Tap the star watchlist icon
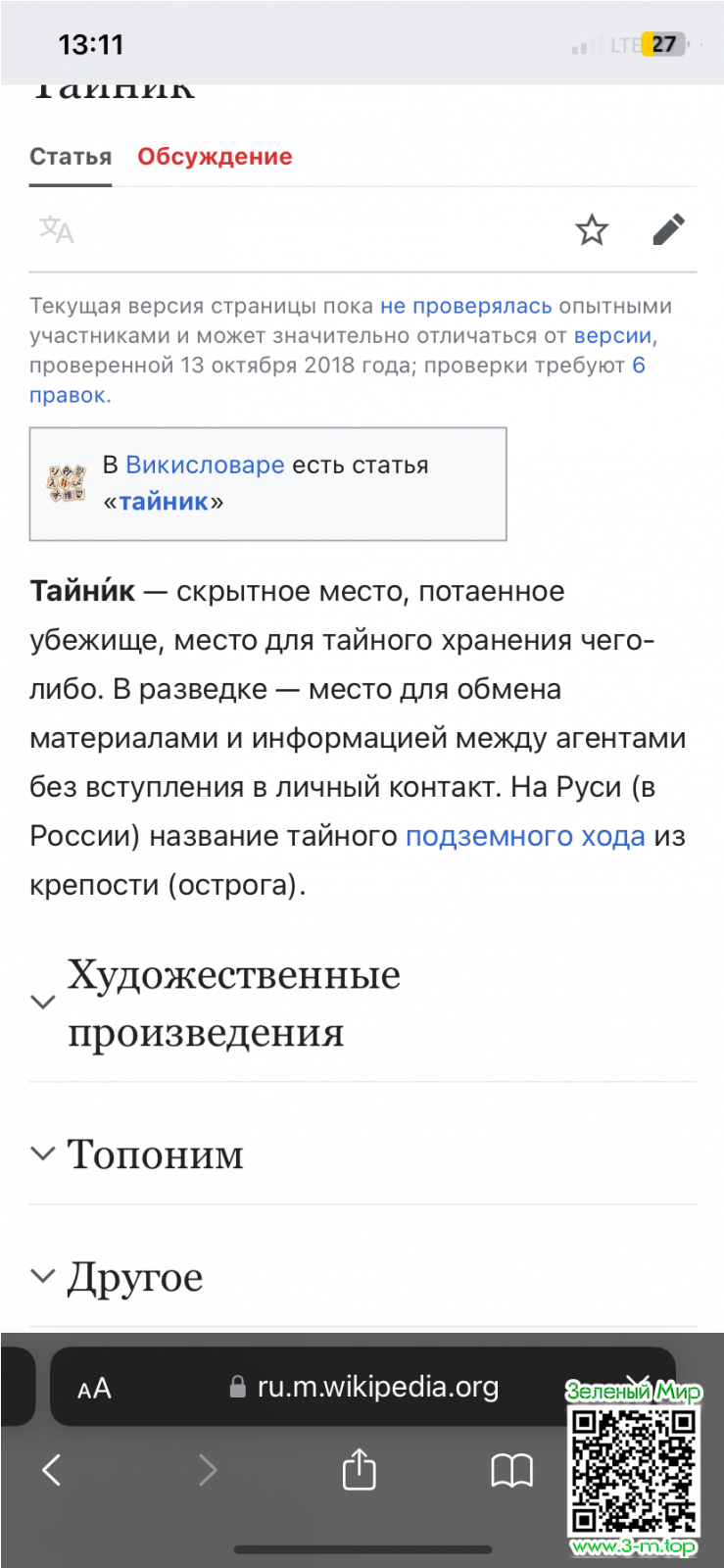 pyautogui.click(x=592, y=230)
